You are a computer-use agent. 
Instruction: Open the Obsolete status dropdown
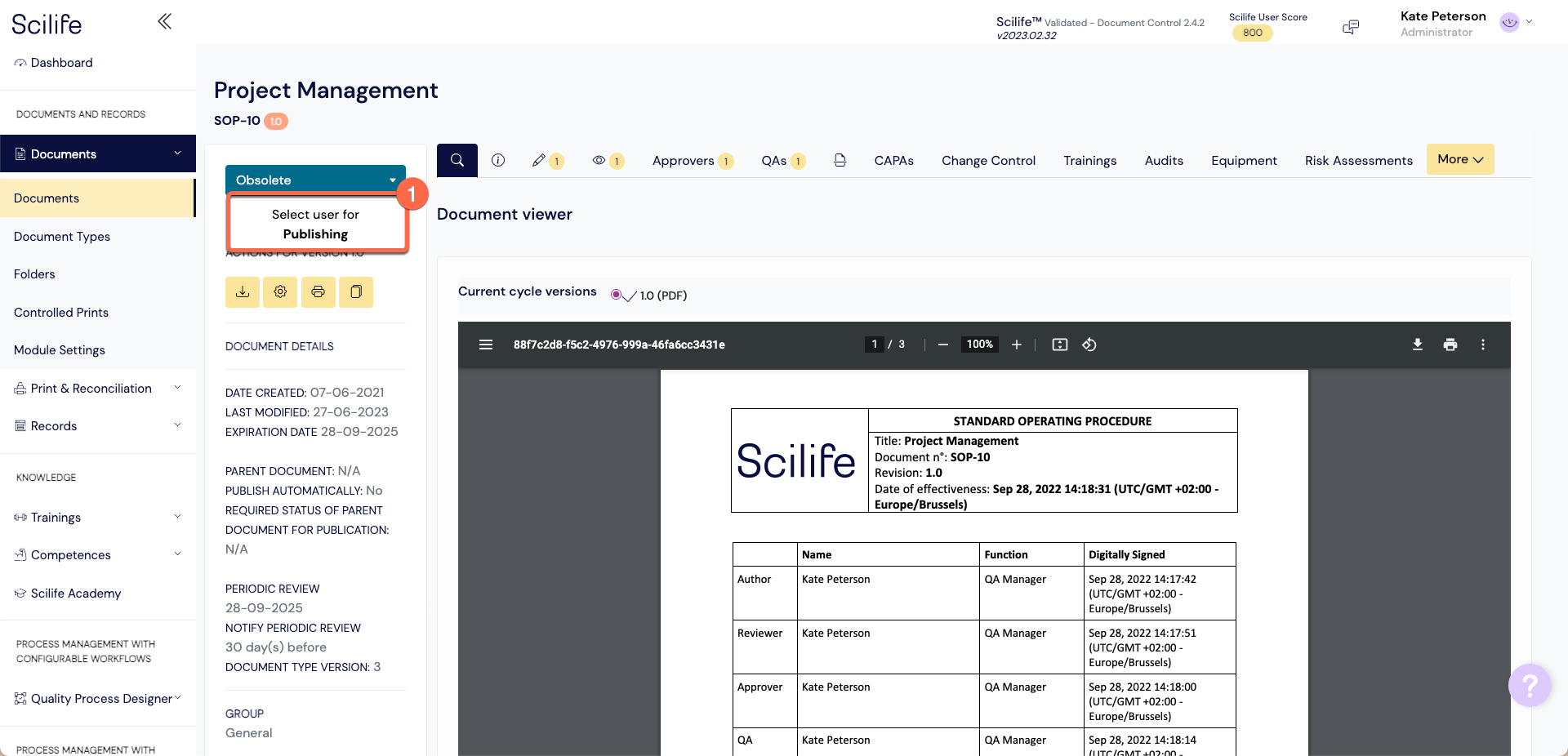tap(315, 180)
